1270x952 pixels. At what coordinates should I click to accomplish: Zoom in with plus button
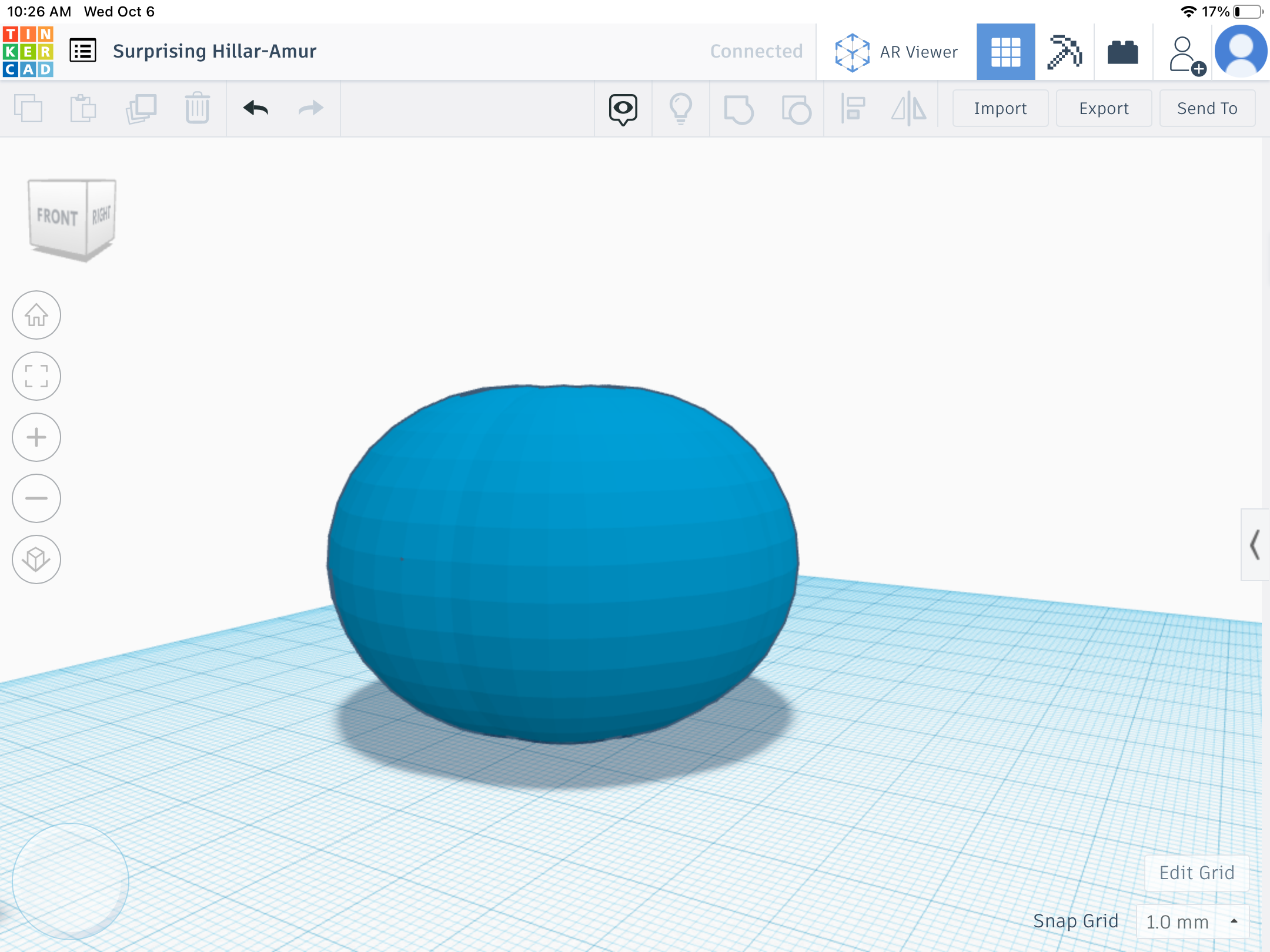(x=36, y=437)
